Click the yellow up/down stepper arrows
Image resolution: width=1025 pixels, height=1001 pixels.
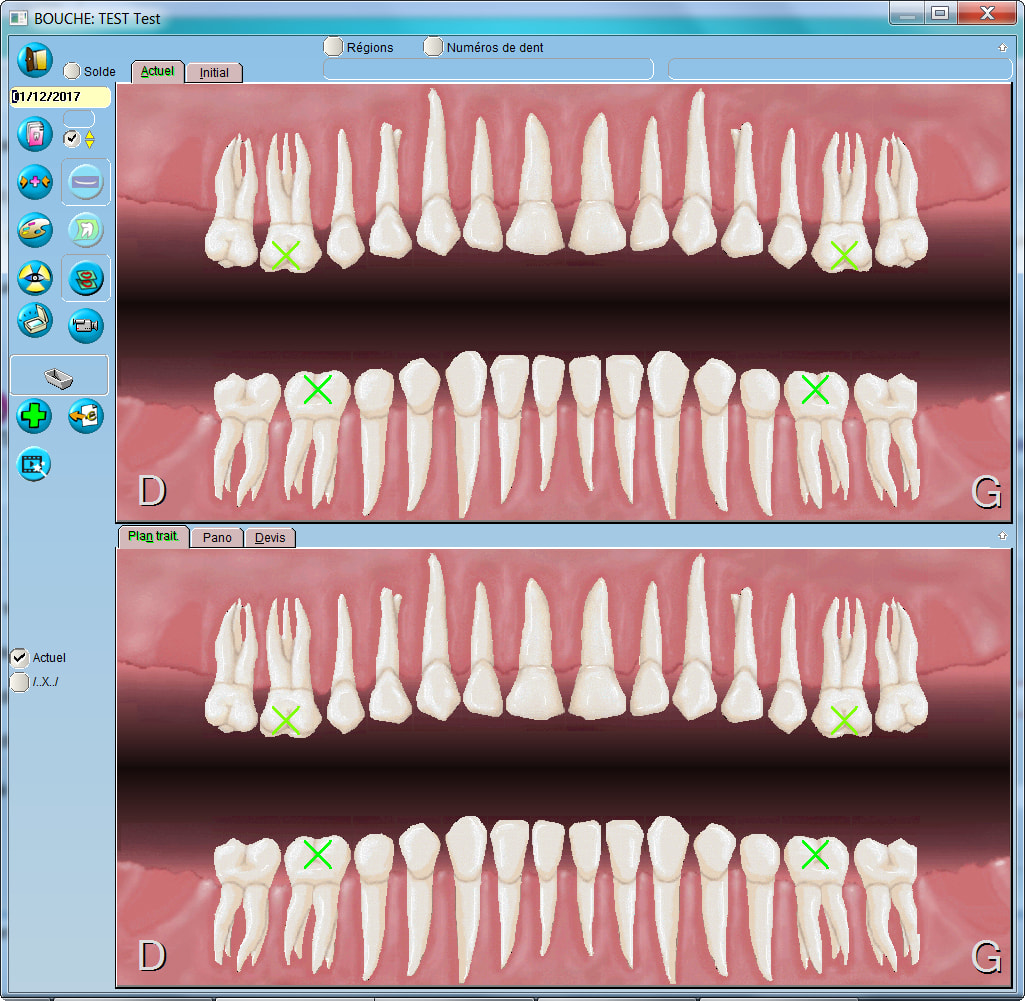point(90,139)
